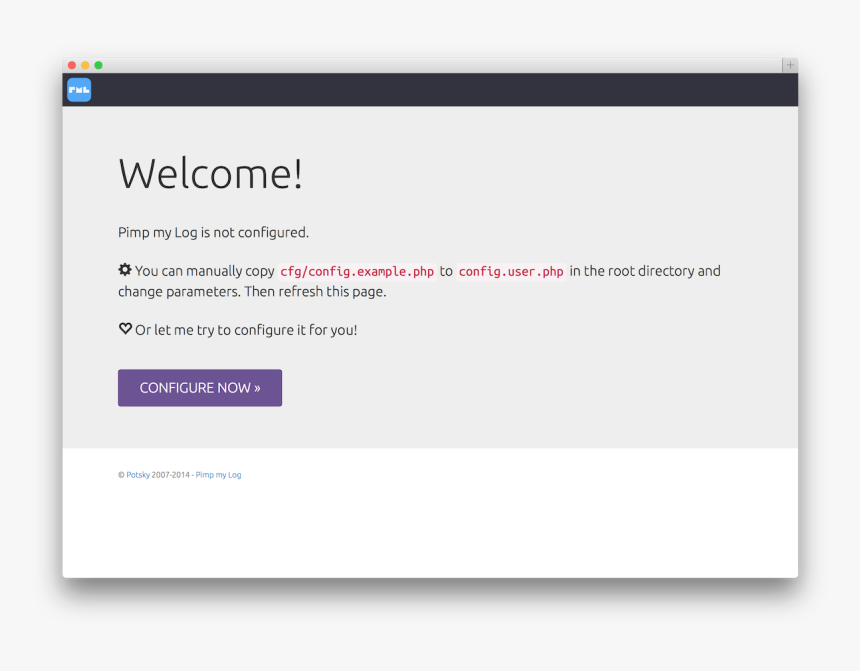Select the config.user.php code text
Screen dimensions: 860x671
point(511,272)
